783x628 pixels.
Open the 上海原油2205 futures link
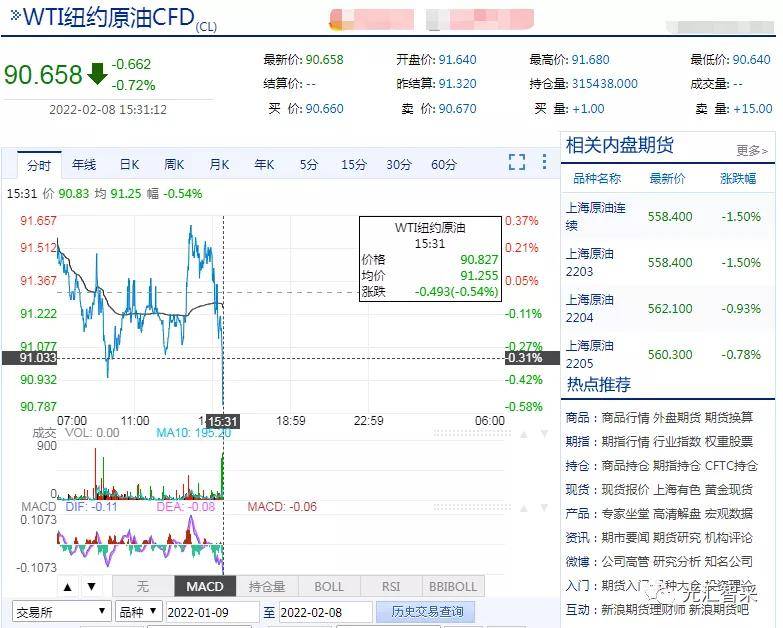[x=590, y=354]
